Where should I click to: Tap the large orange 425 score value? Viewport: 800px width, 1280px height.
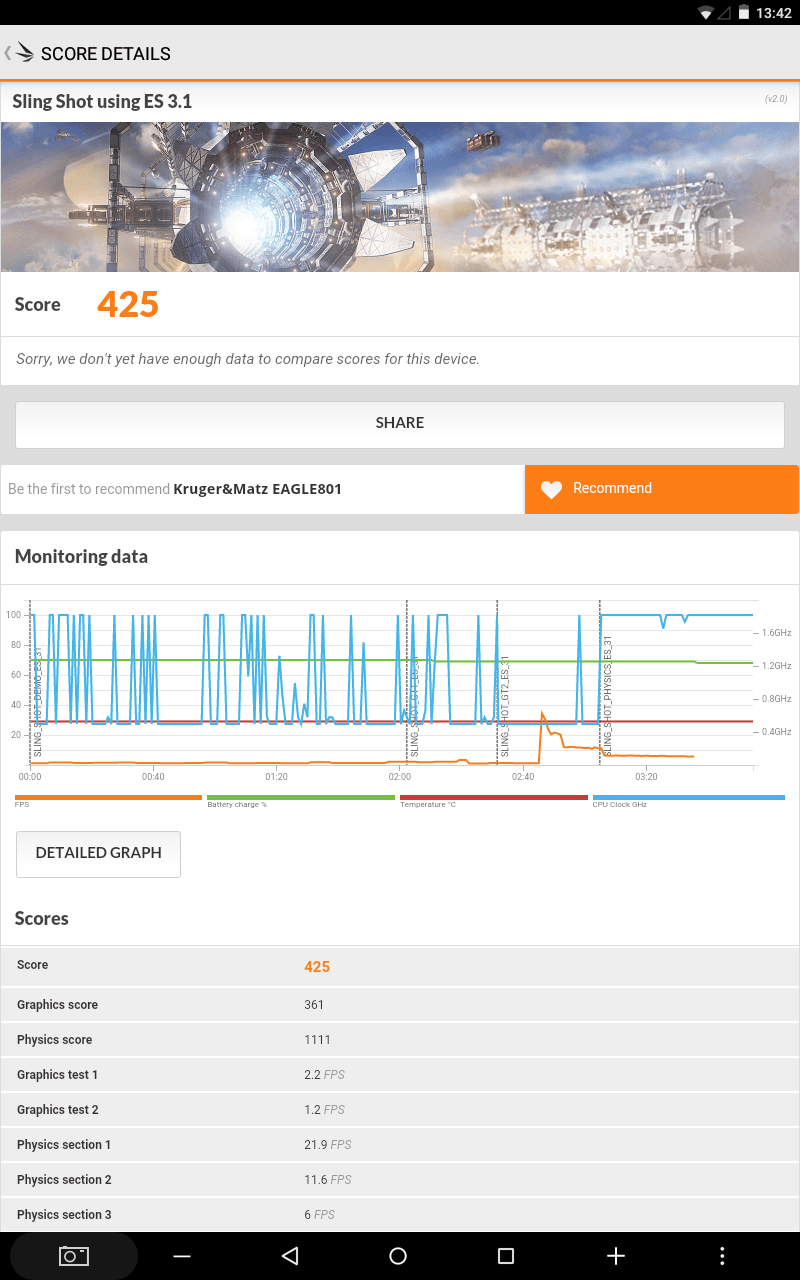(x=128, y=304)
